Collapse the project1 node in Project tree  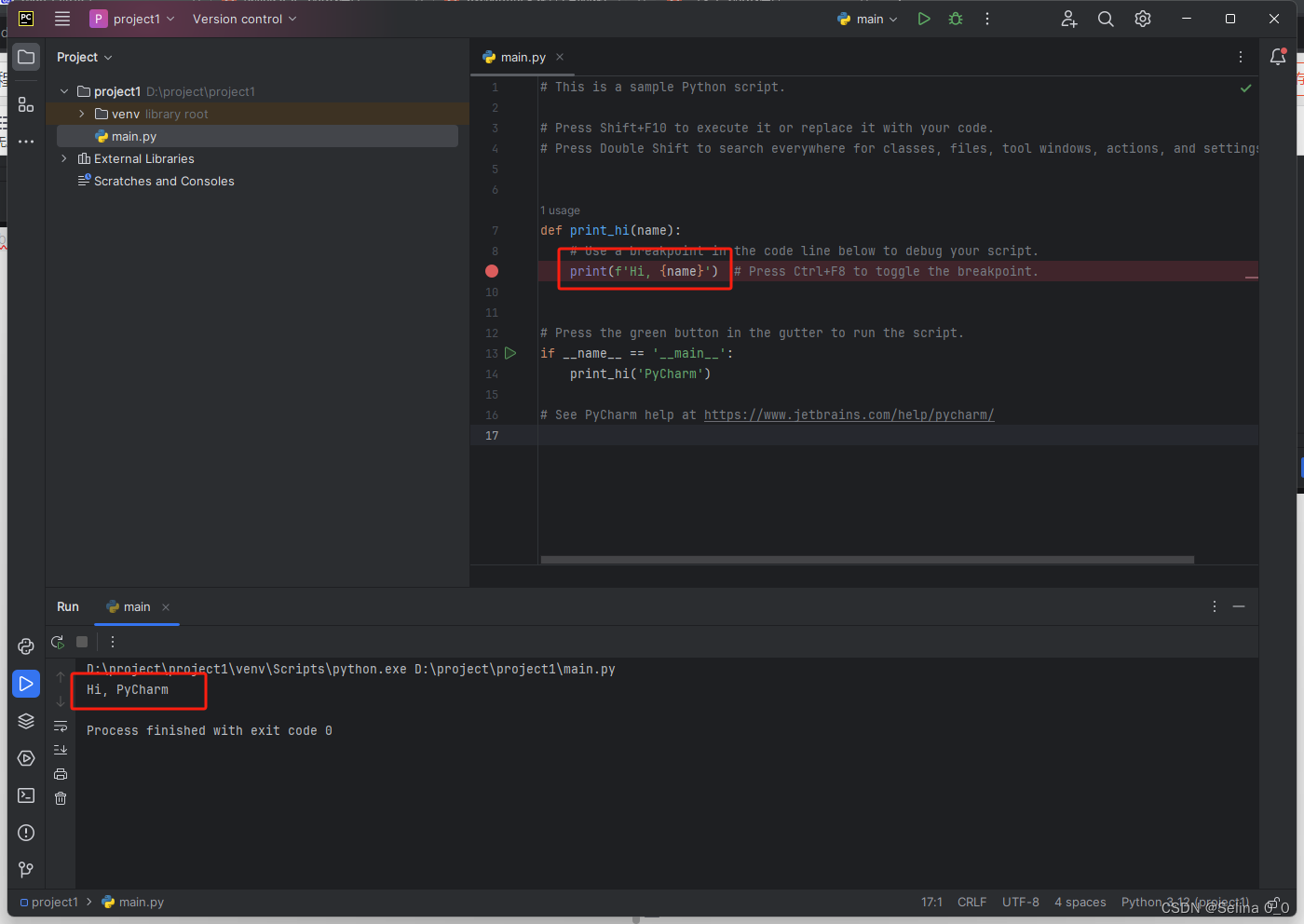click(x=62, y=90)
